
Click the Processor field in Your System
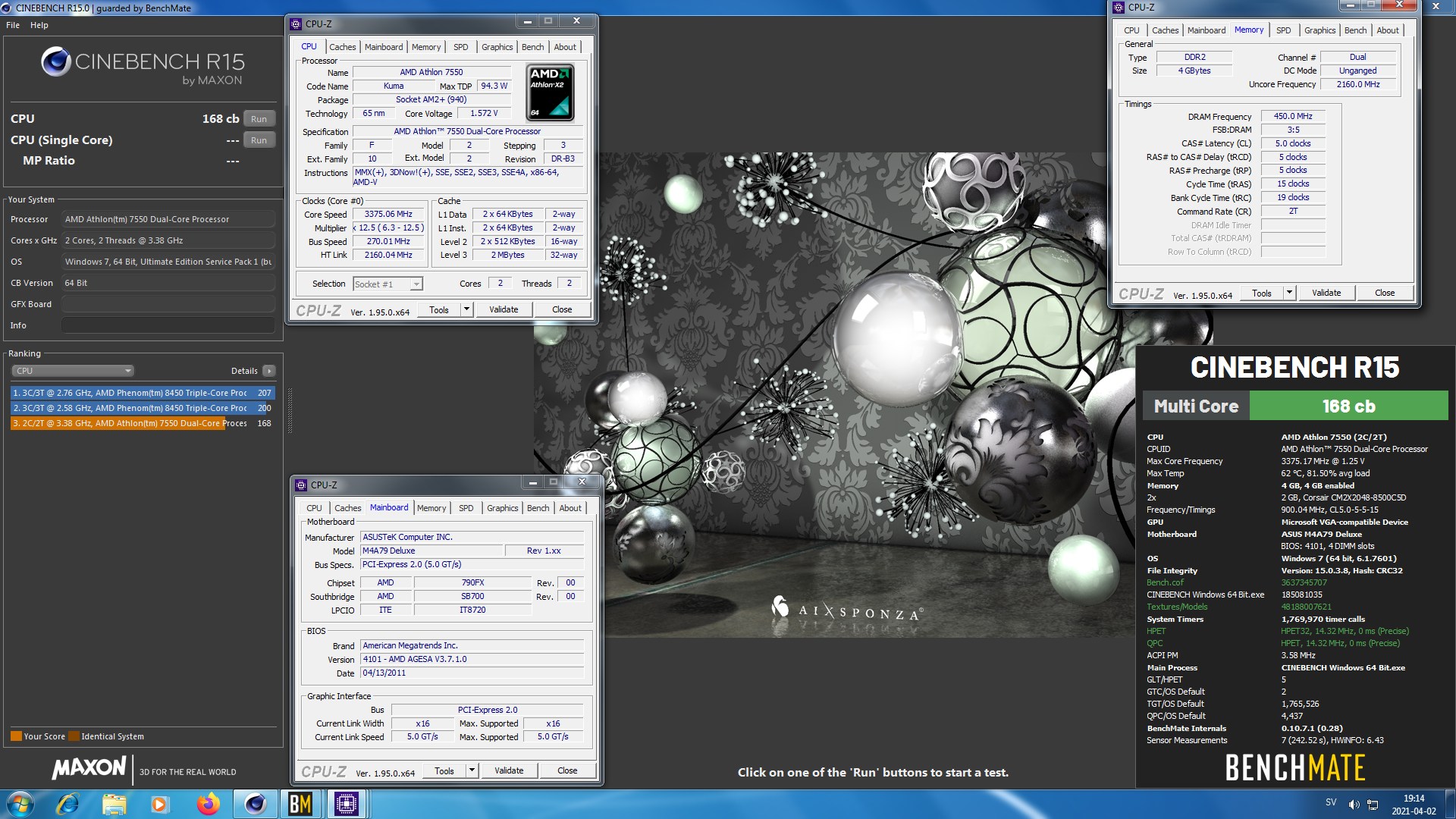point(168,219)
